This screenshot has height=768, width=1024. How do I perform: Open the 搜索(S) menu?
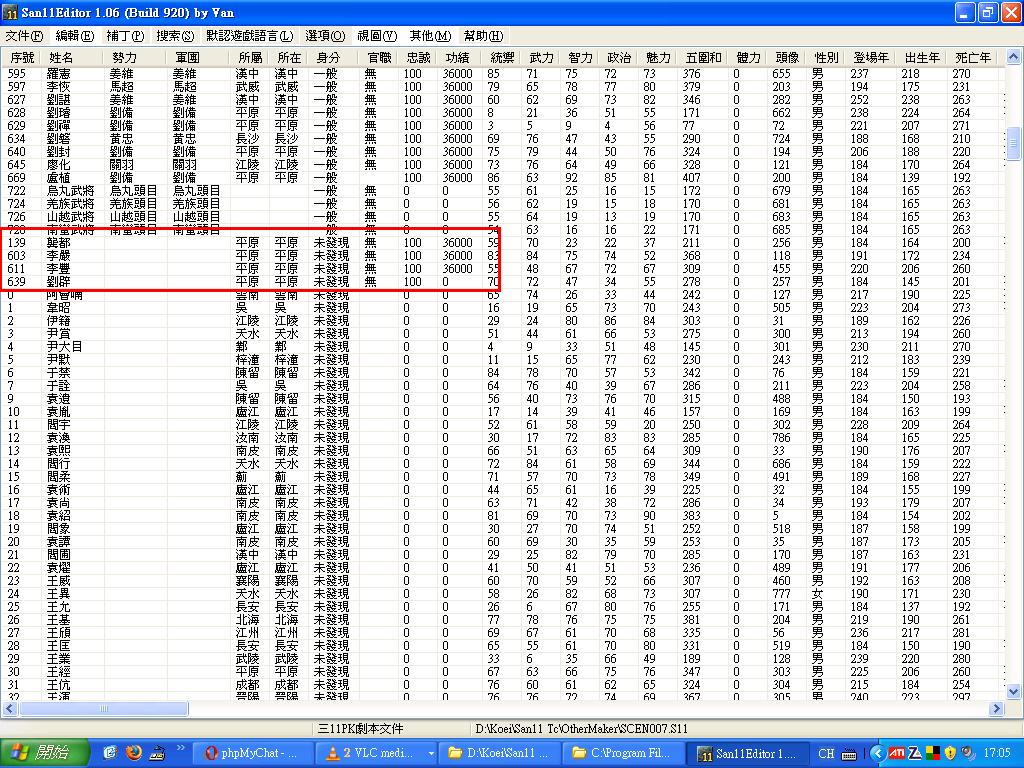175,36
